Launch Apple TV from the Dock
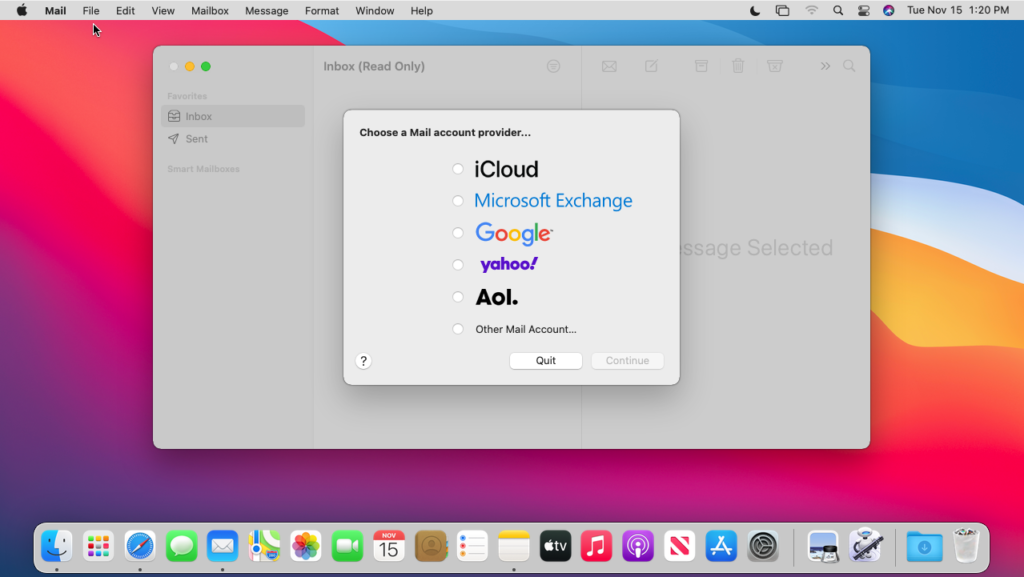1024x577 pixels. pyautogui.click(x=555, y=546)
